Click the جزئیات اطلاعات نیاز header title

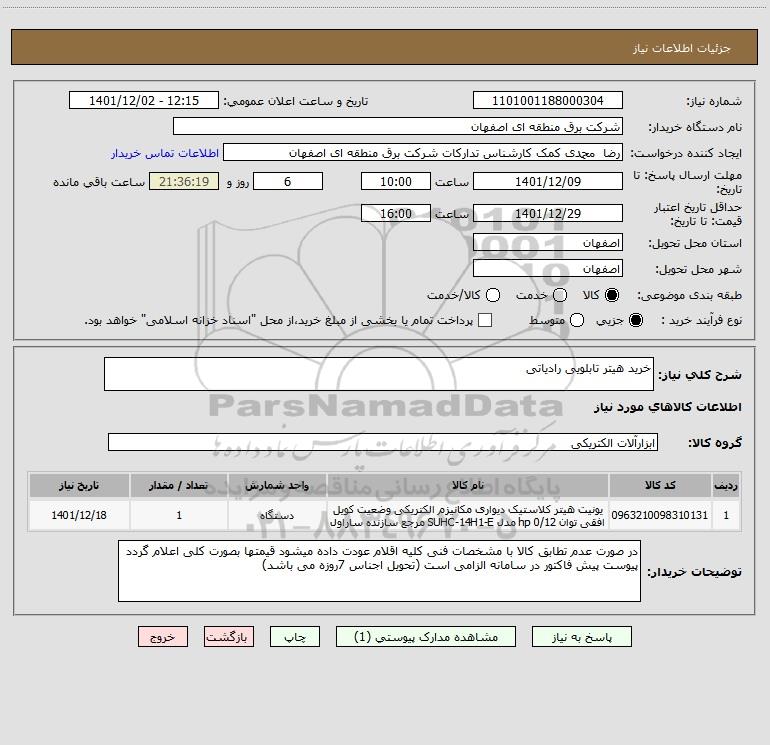coord(681,48)
